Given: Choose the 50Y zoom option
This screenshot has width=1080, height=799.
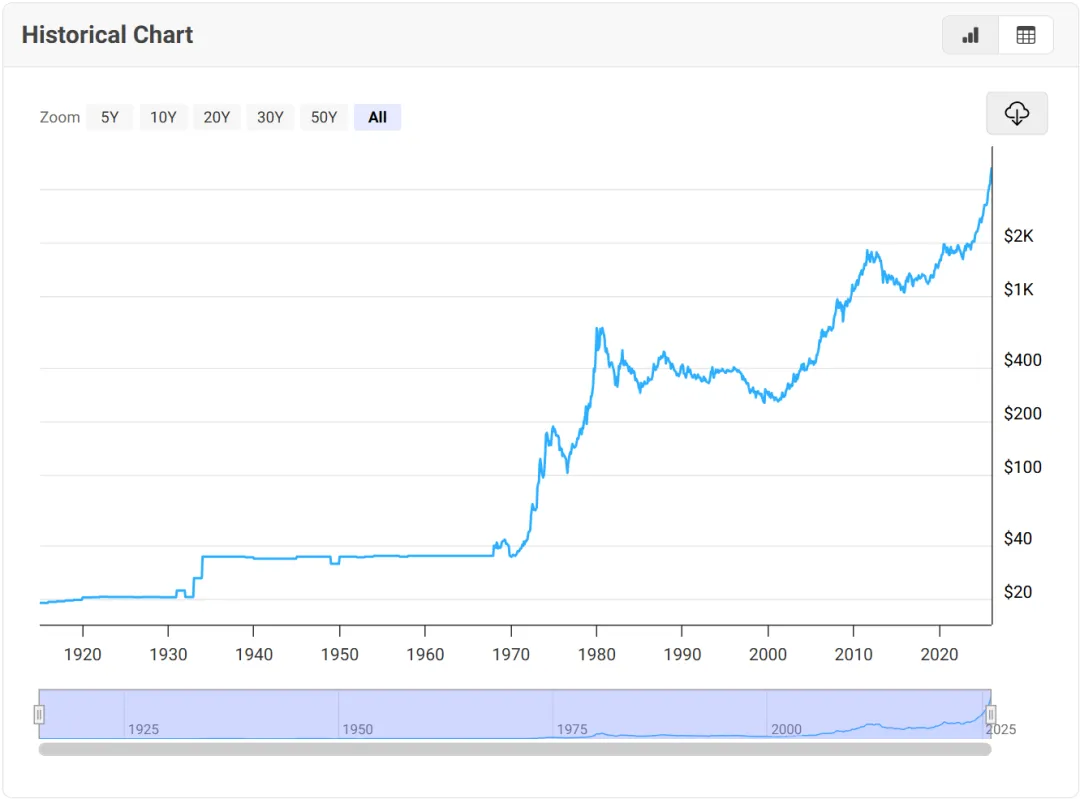Looking at the screenshot, I should pos(324,117).
